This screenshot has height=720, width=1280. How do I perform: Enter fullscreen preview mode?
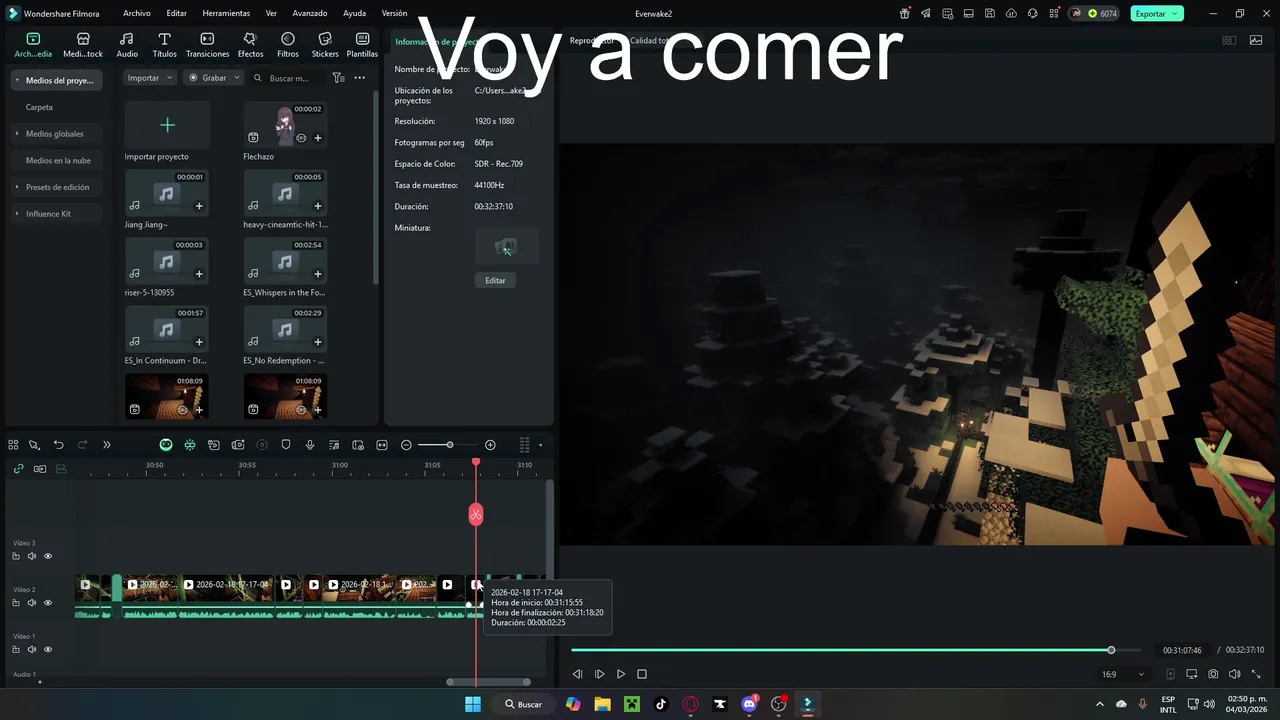(x=1256, y=674)
